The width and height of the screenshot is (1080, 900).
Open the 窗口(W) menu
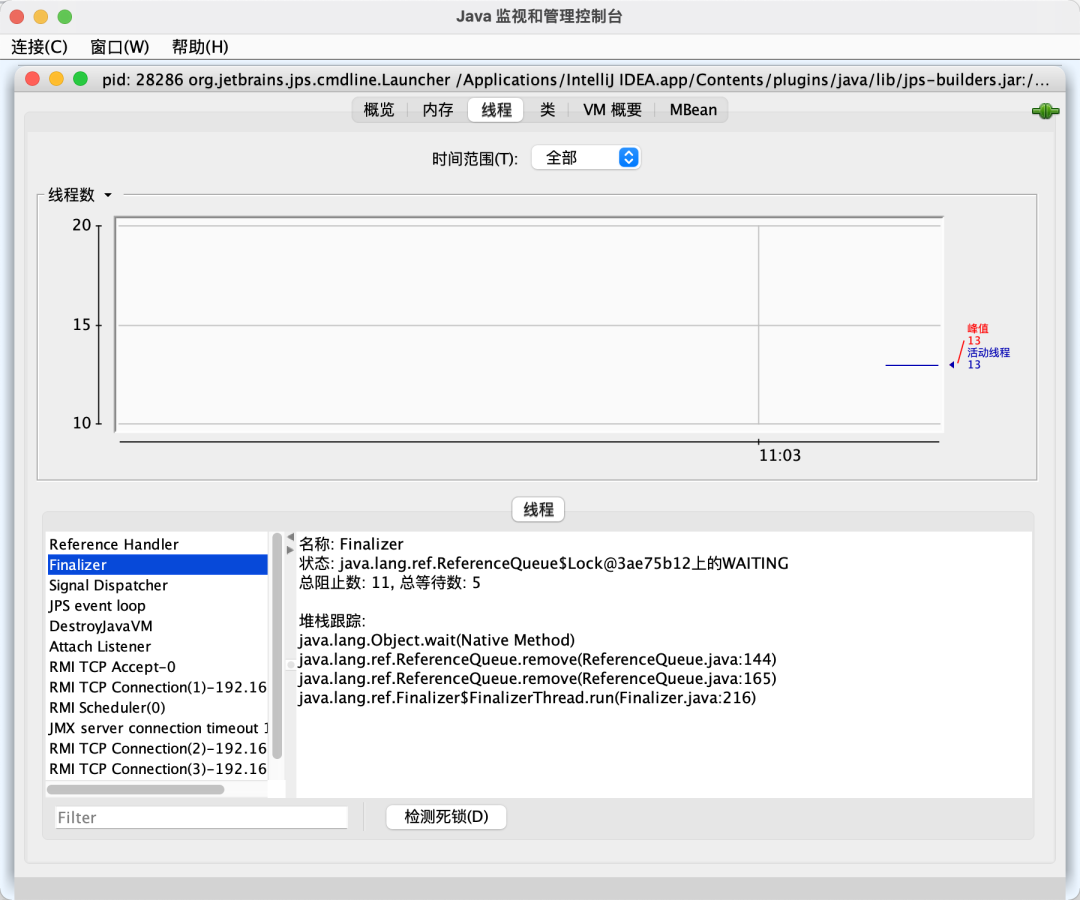tap(119, 47)
